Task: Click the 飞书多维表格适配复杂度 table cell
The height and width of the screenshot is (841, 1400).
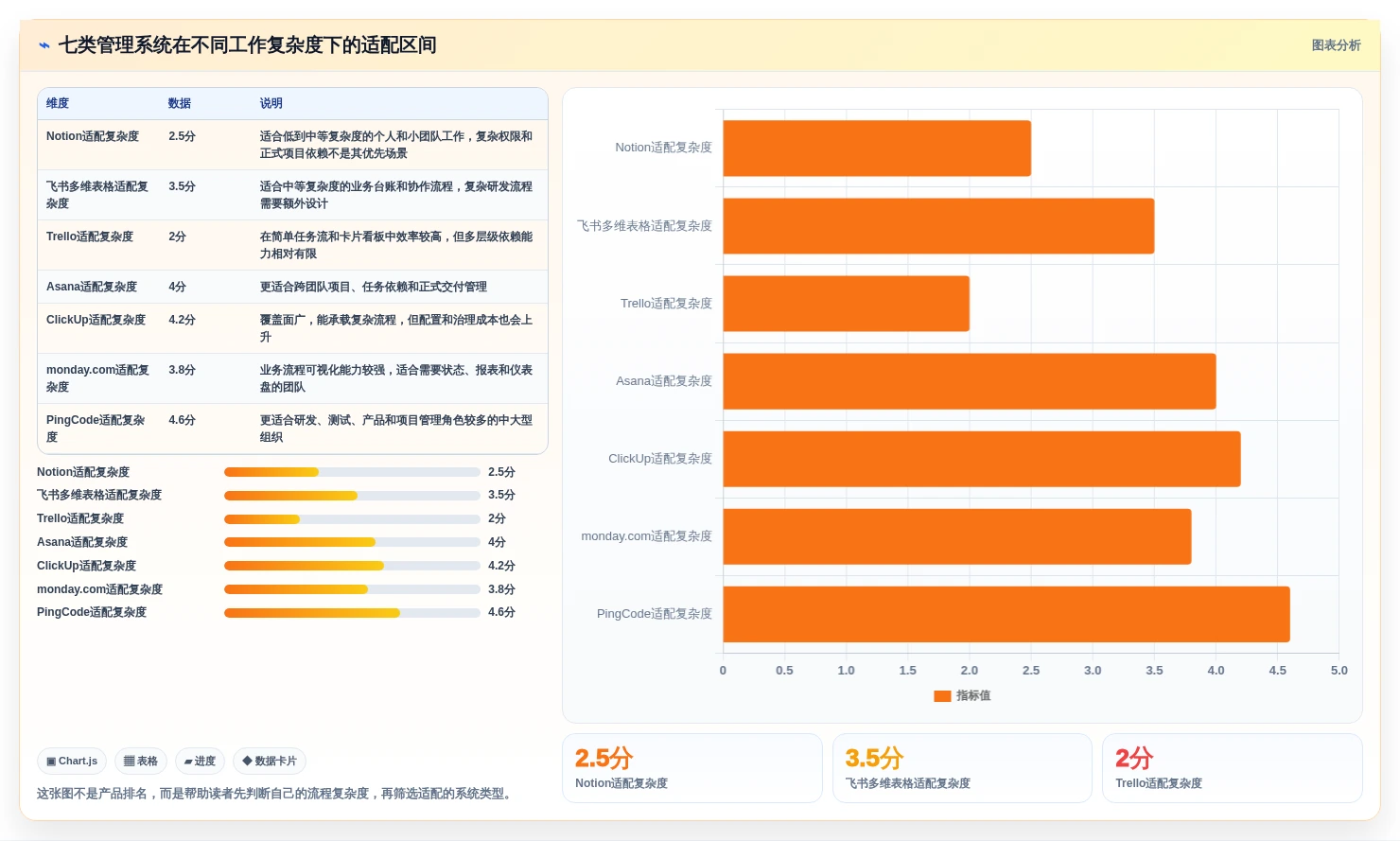Action: (x=97, y=195)
